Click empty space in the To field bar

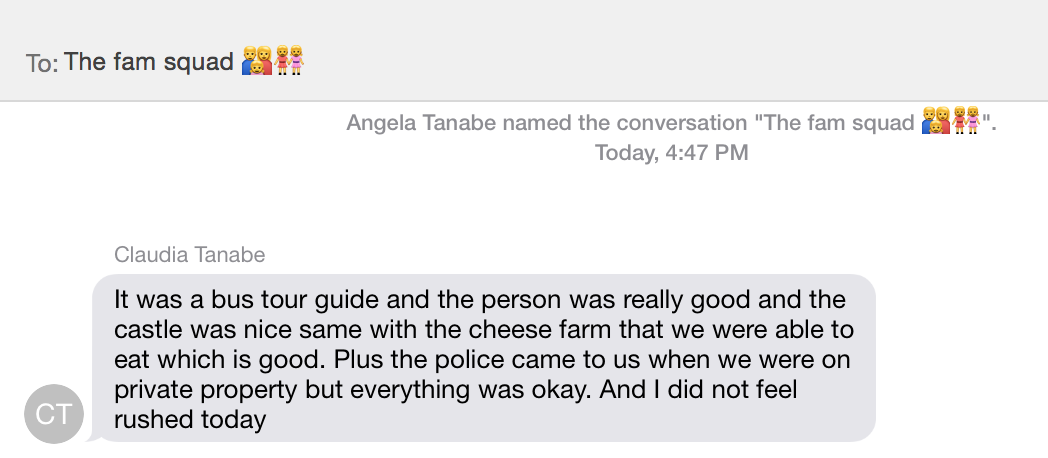coord(668,62)
